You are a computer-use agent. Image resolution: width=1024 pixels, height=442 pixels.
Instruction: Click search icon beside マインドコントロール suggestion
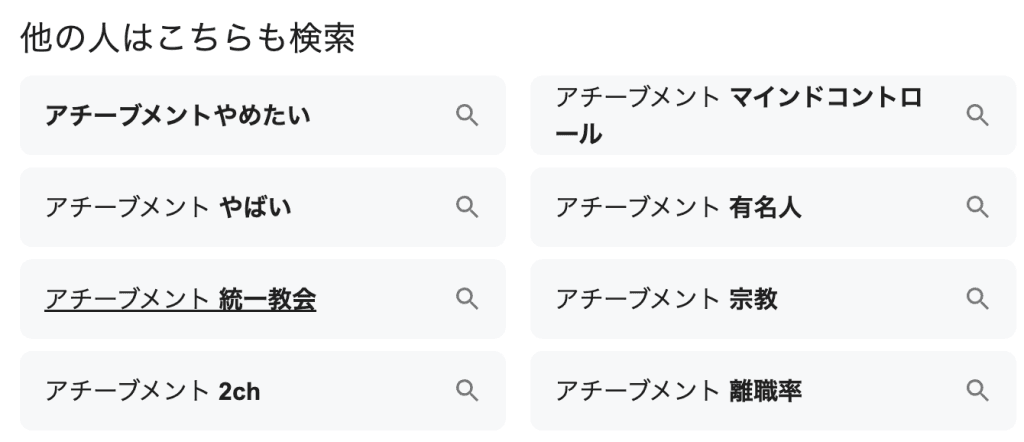(x=976, y=115)
